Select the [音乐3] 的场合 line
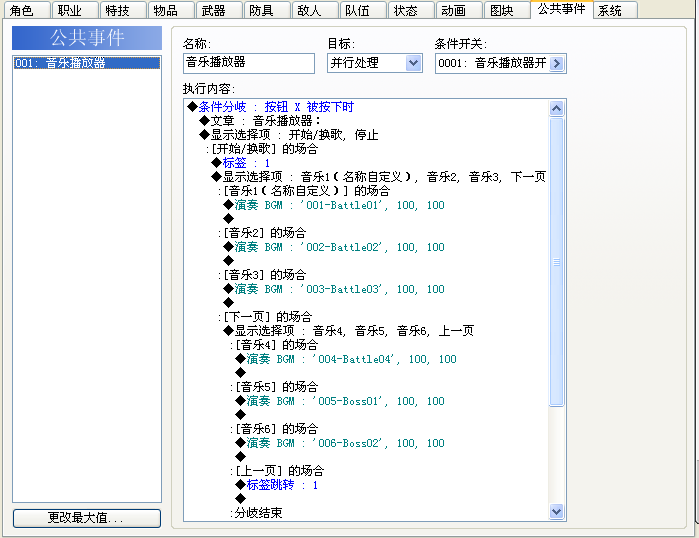The image size is (699, 538). coord(262,275)
